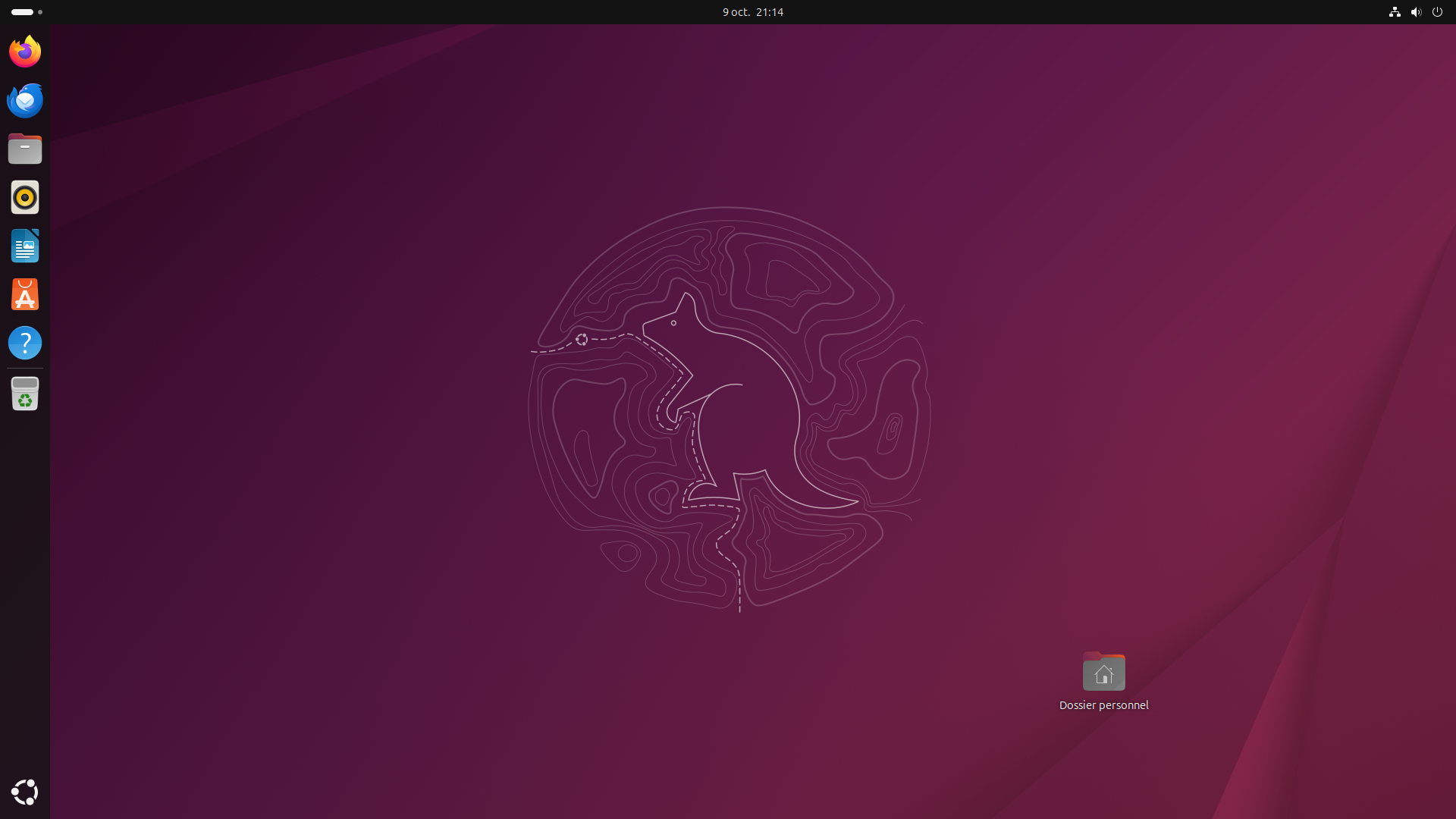Launch LibreOffice Writer
This screenshot has height=819, width=1456.
click(x=25, y=246)
